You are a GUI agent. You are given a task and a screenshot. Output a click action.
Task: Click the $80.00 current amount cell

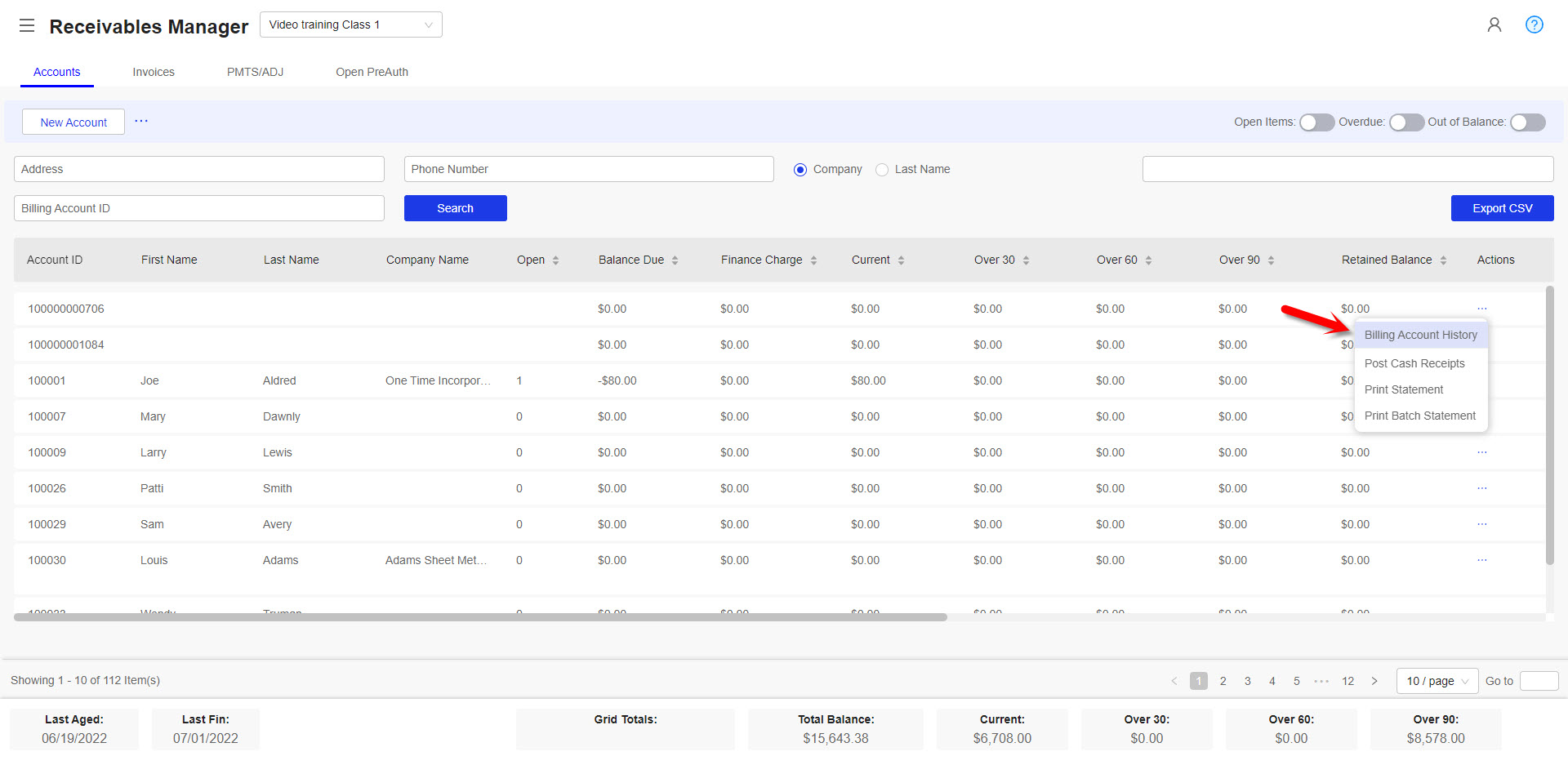coord(868,380)
